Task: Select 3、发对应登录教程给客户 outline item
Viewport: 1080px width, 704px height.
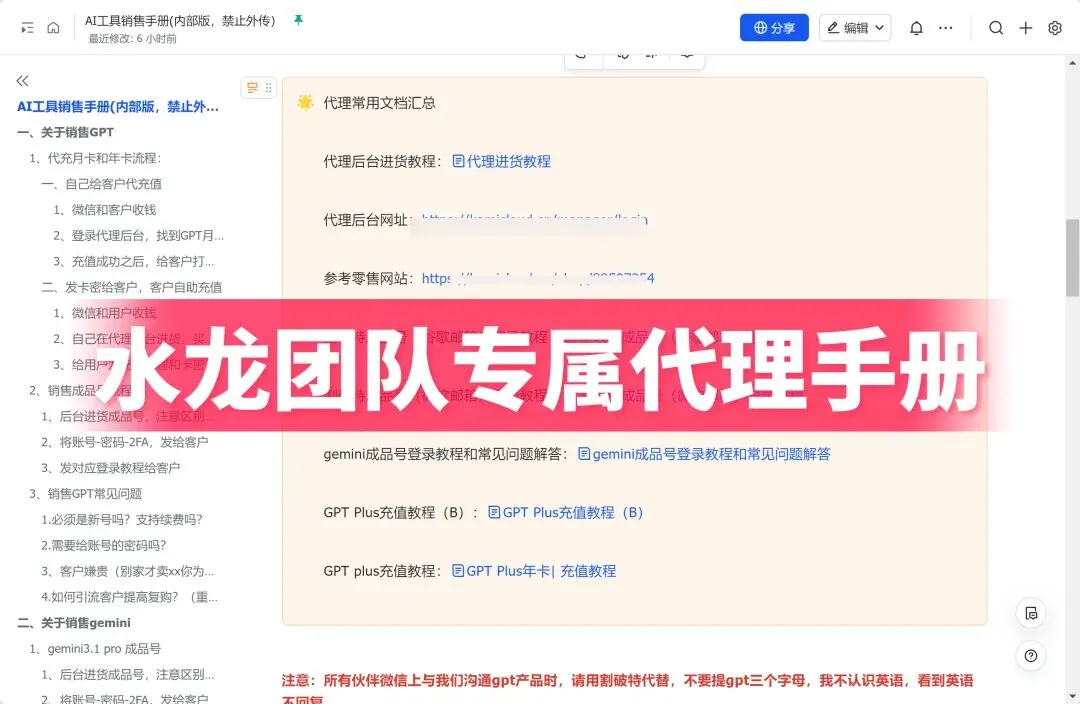Action: click(x=110, y=468)
